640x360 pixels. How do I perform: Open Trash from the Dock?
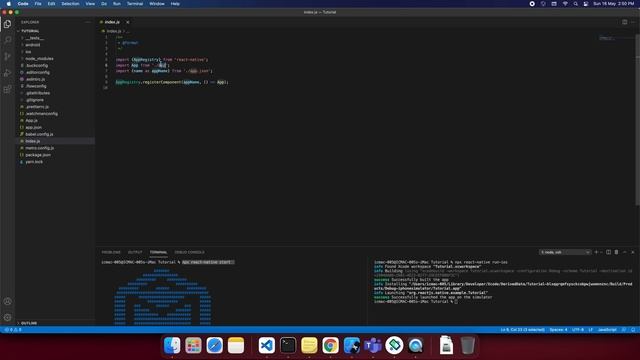coord(467,346)
